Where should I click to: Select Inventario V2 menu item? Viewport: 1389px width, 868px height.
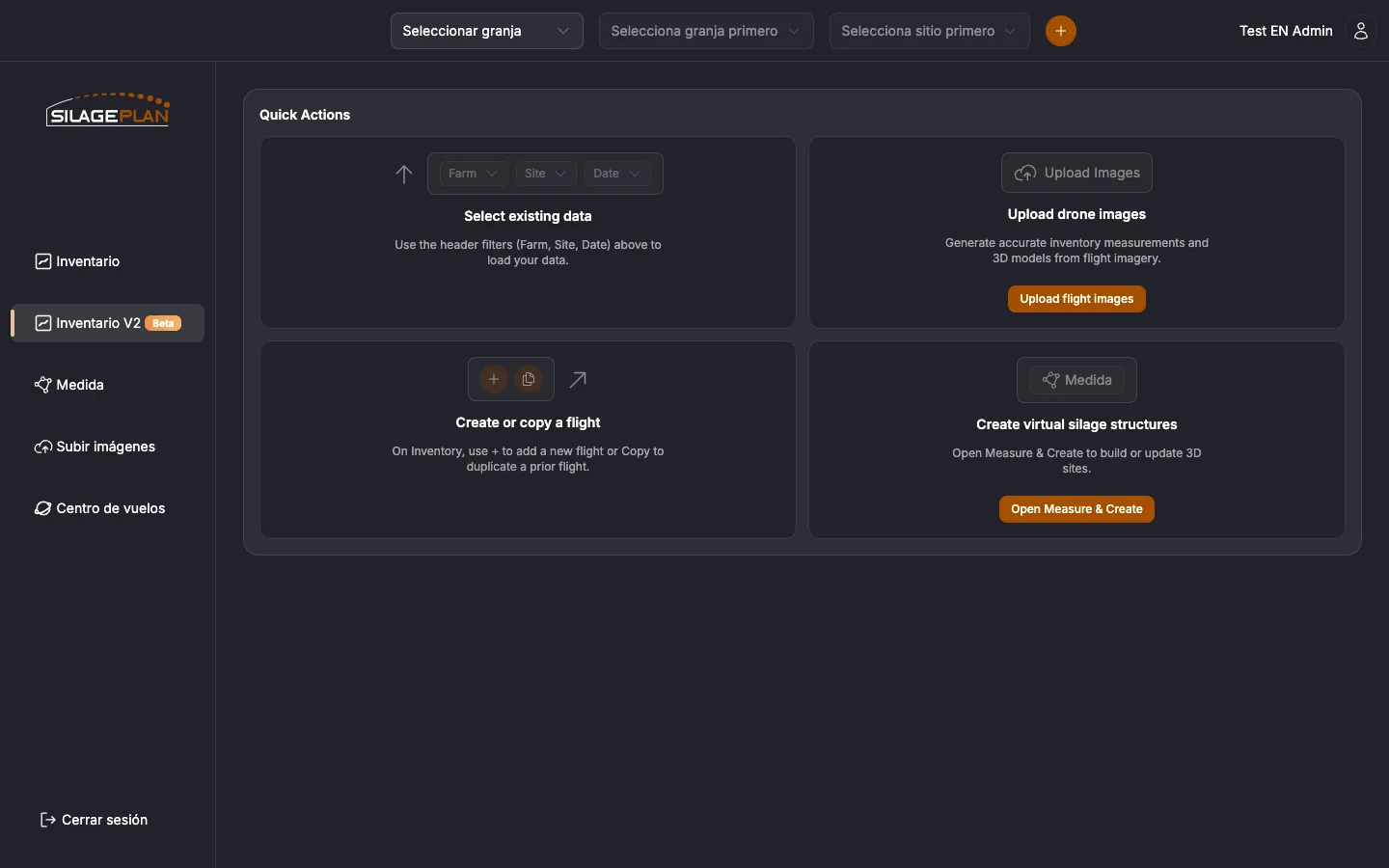108,323
